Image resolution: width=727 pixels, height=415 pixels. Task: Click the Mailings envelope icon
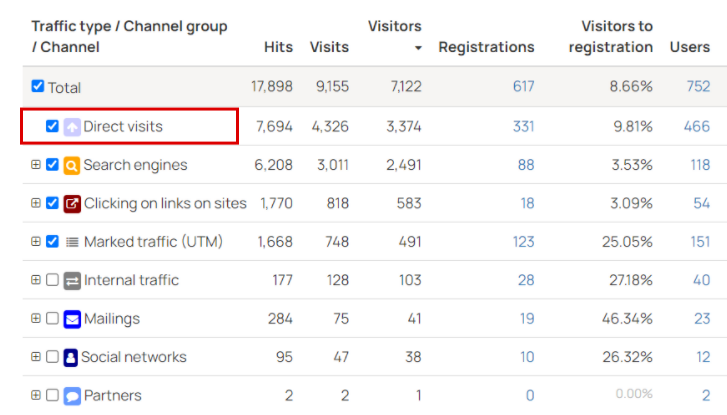[72, 319]
